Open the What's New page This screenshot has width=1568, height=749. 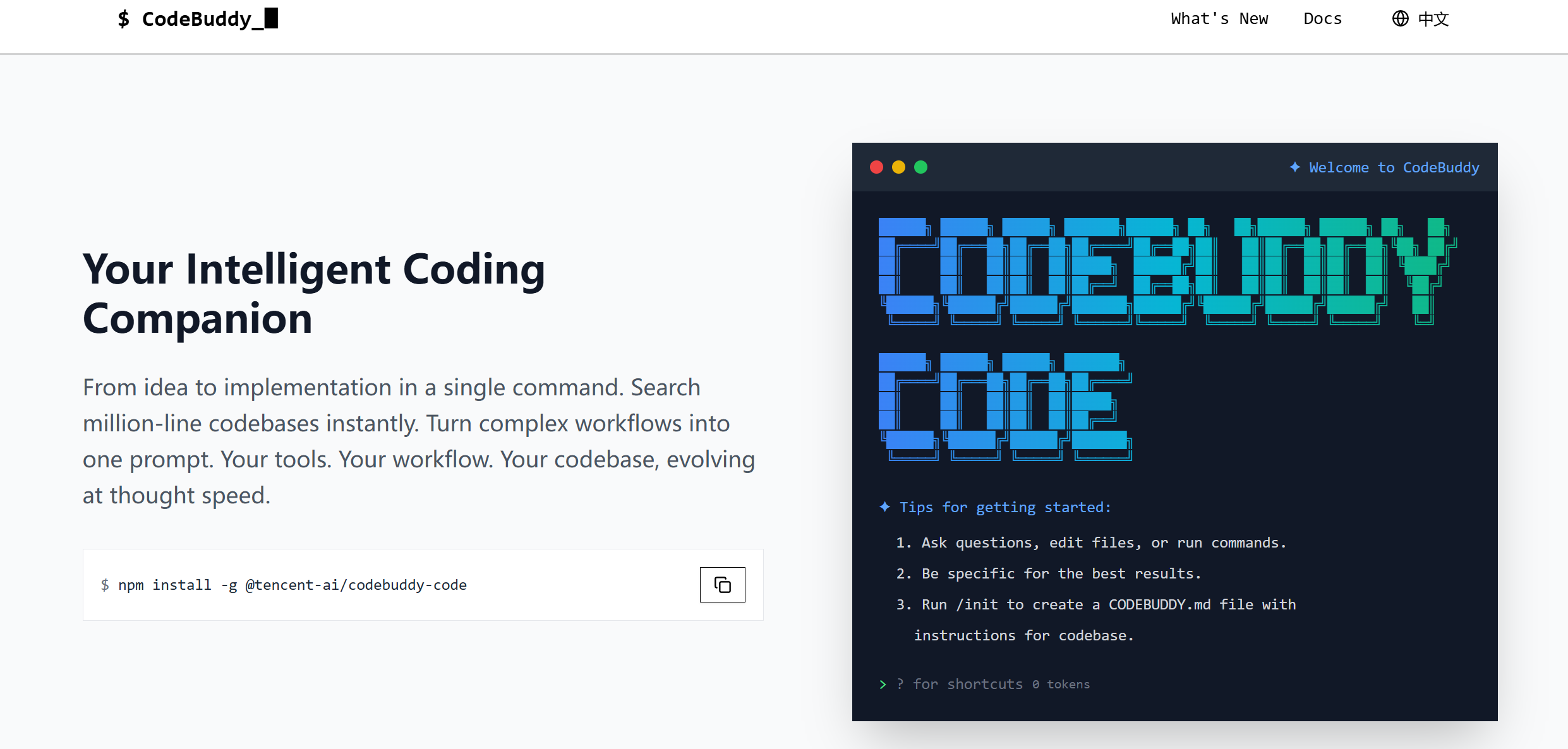click(1219, 19)
